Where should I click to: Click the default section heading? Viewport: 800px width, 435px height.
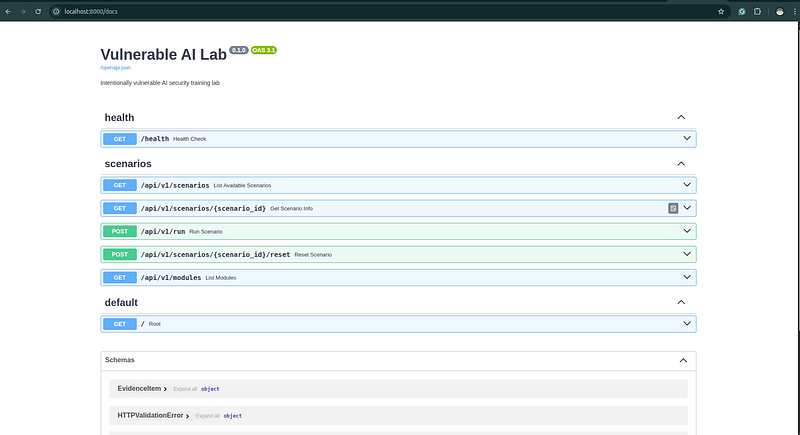pos(121,302)
